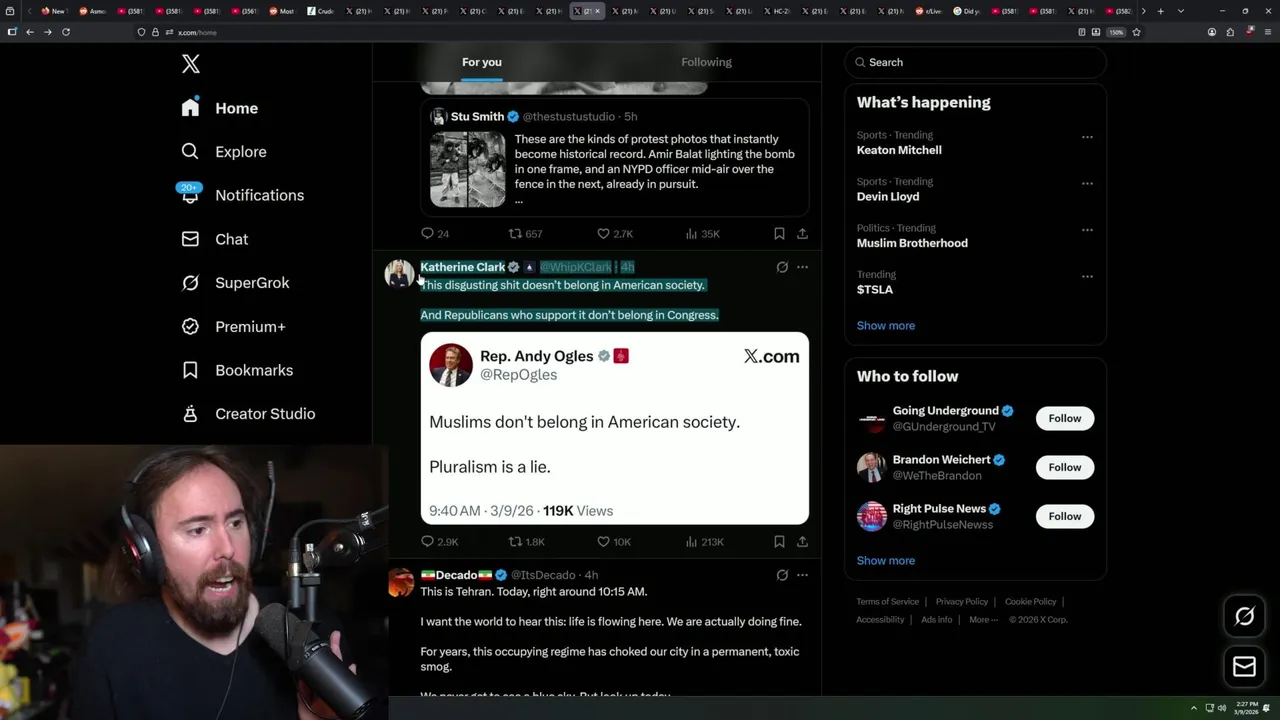Follow Brandon Weichert

[x=1065, y=467]
